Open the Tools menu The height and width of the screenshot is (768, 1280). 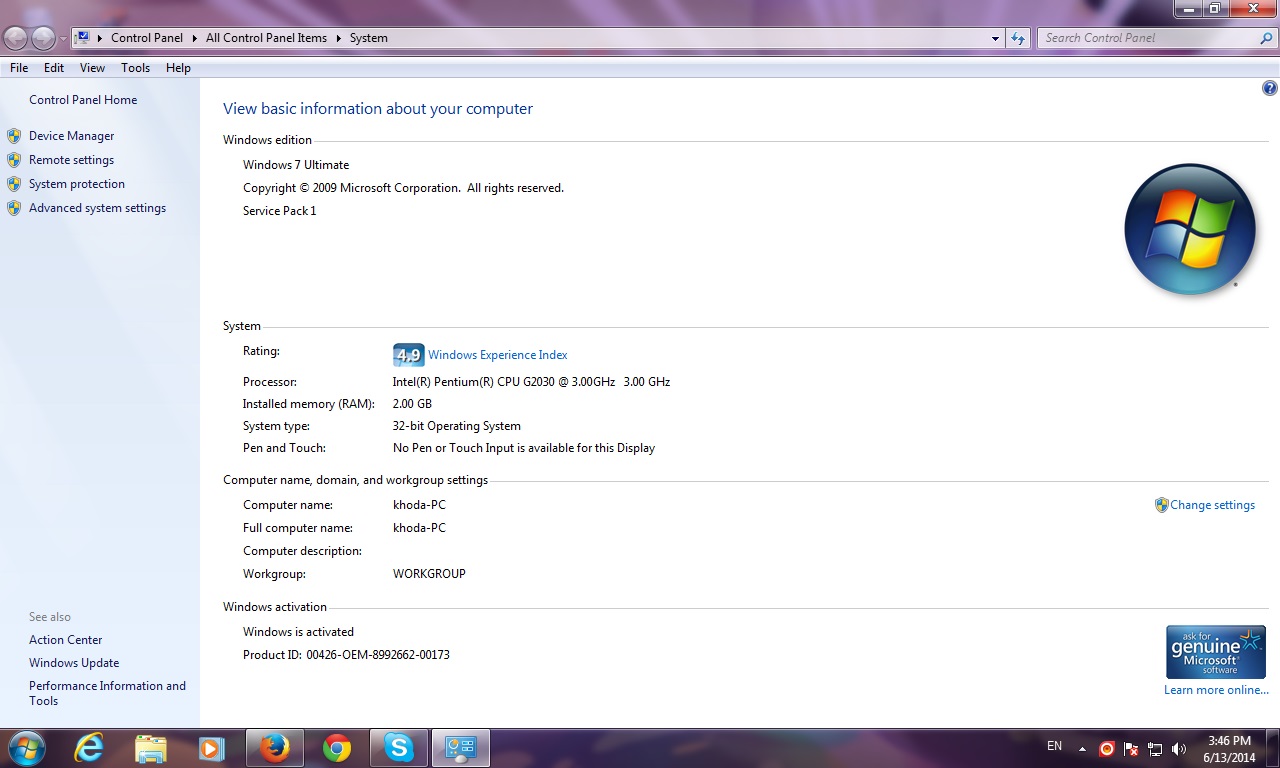pos(135,68)
